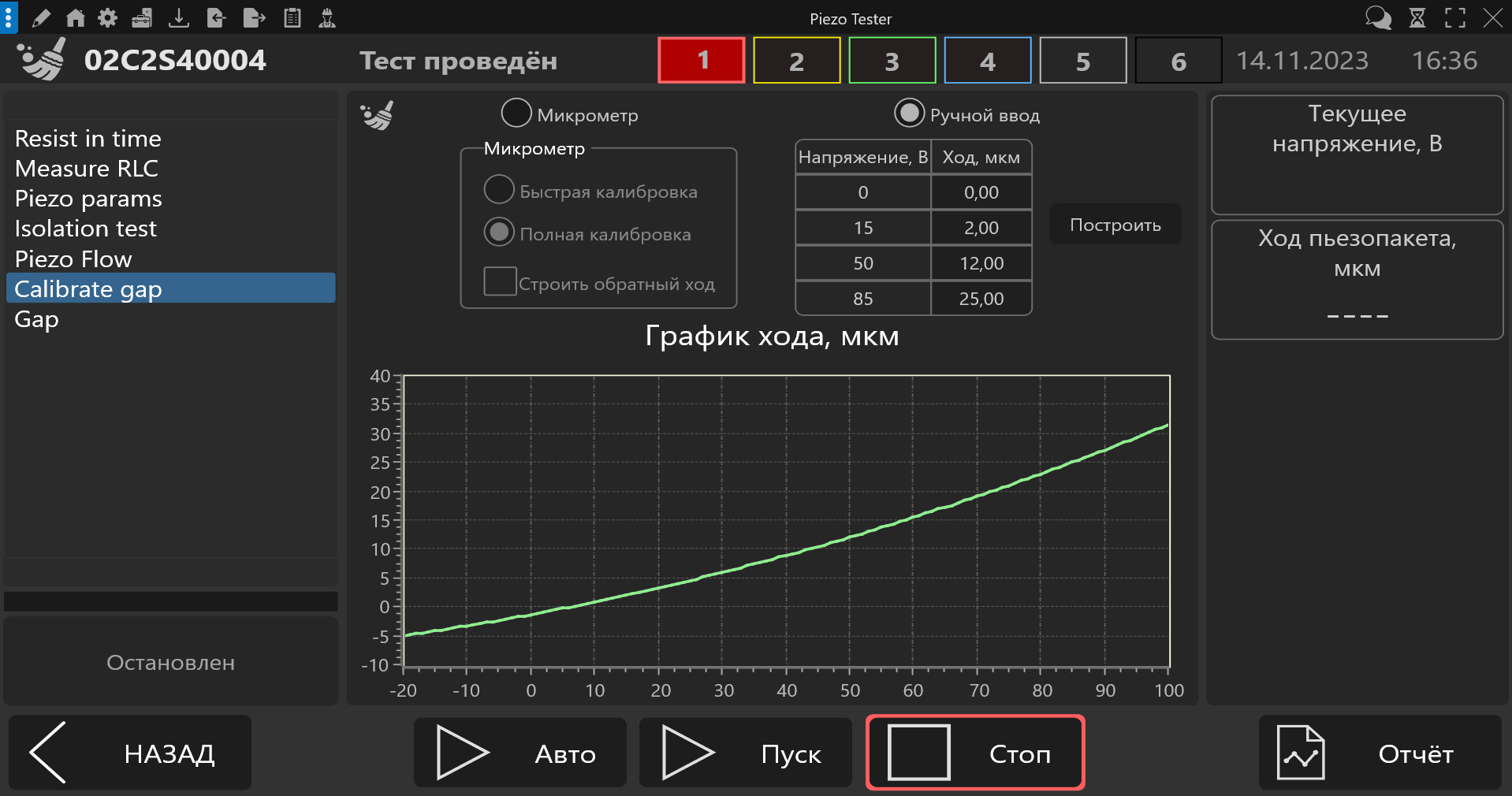Go to the home screen icon
Screen dimensions: 1512x796
tap(75, 18)
